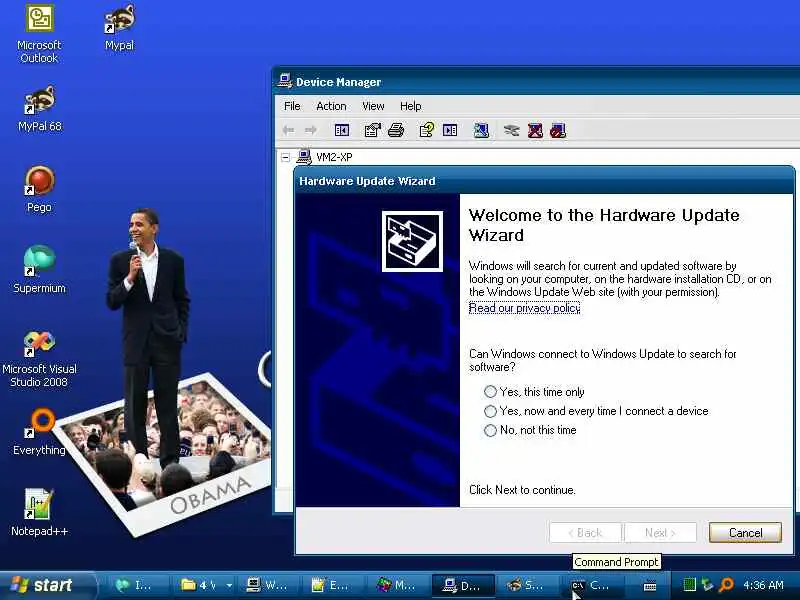Open the grouped folder taskbar button dropdown

click(229, 585)
